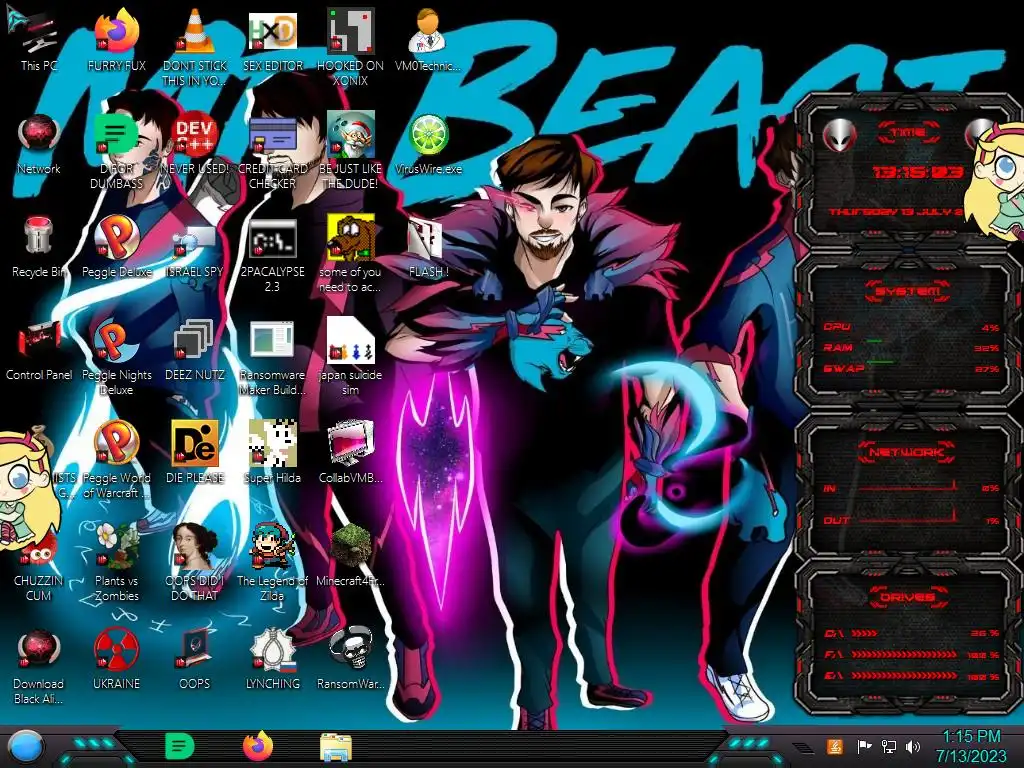Launch Plants vs Zombies
This screenshot has width=1024, height=768.
(x=116, y=563)
